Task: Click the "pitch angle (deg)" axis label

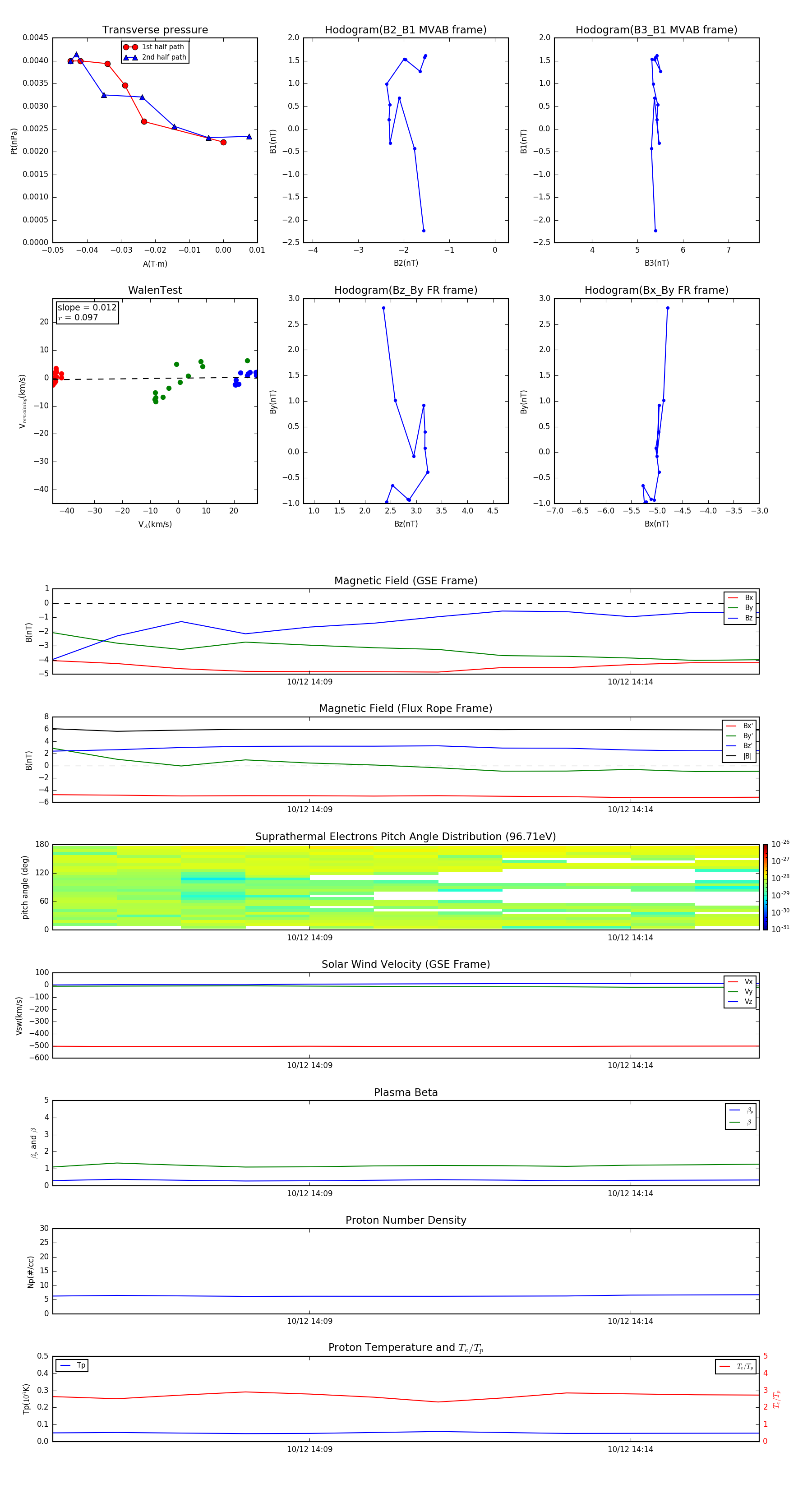Action: coord(25,887)
